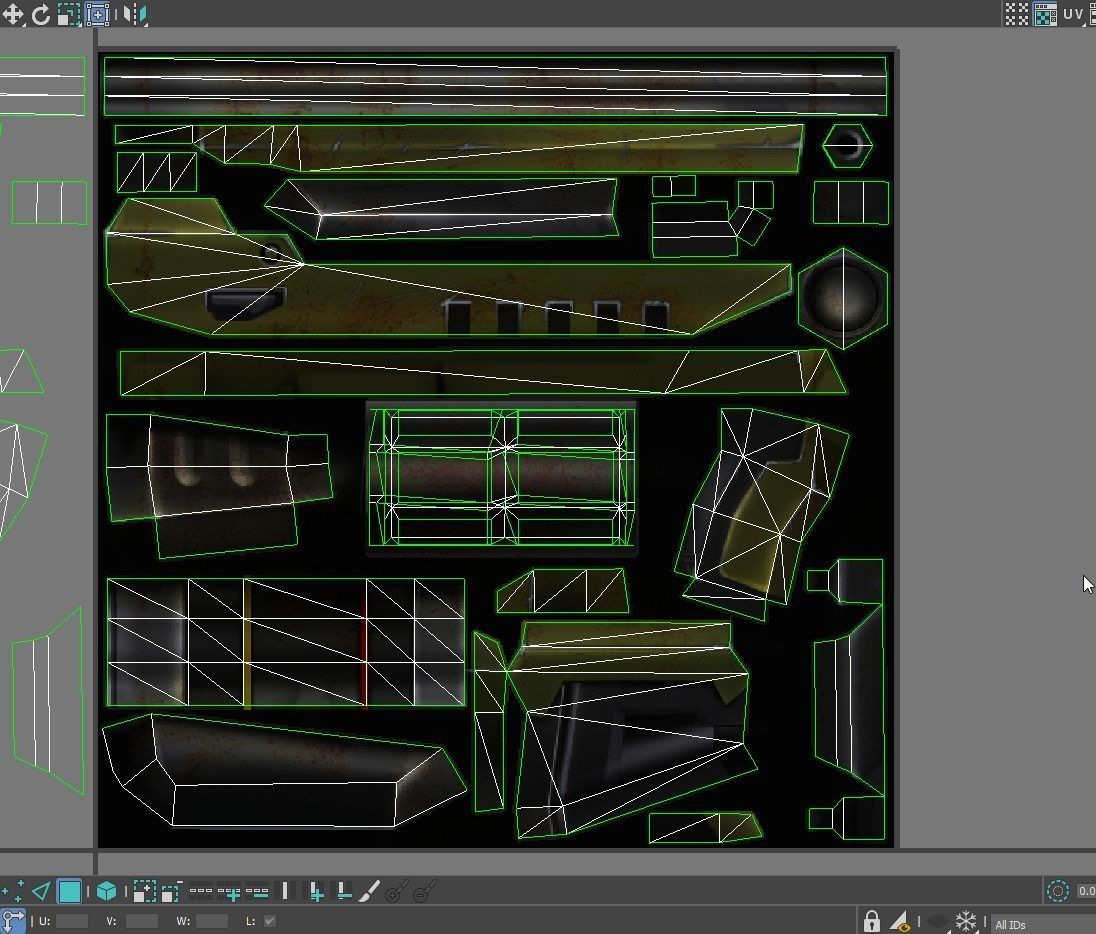
Task: Click the greyed-out Hide Selected icon
Action: (939, 921)
